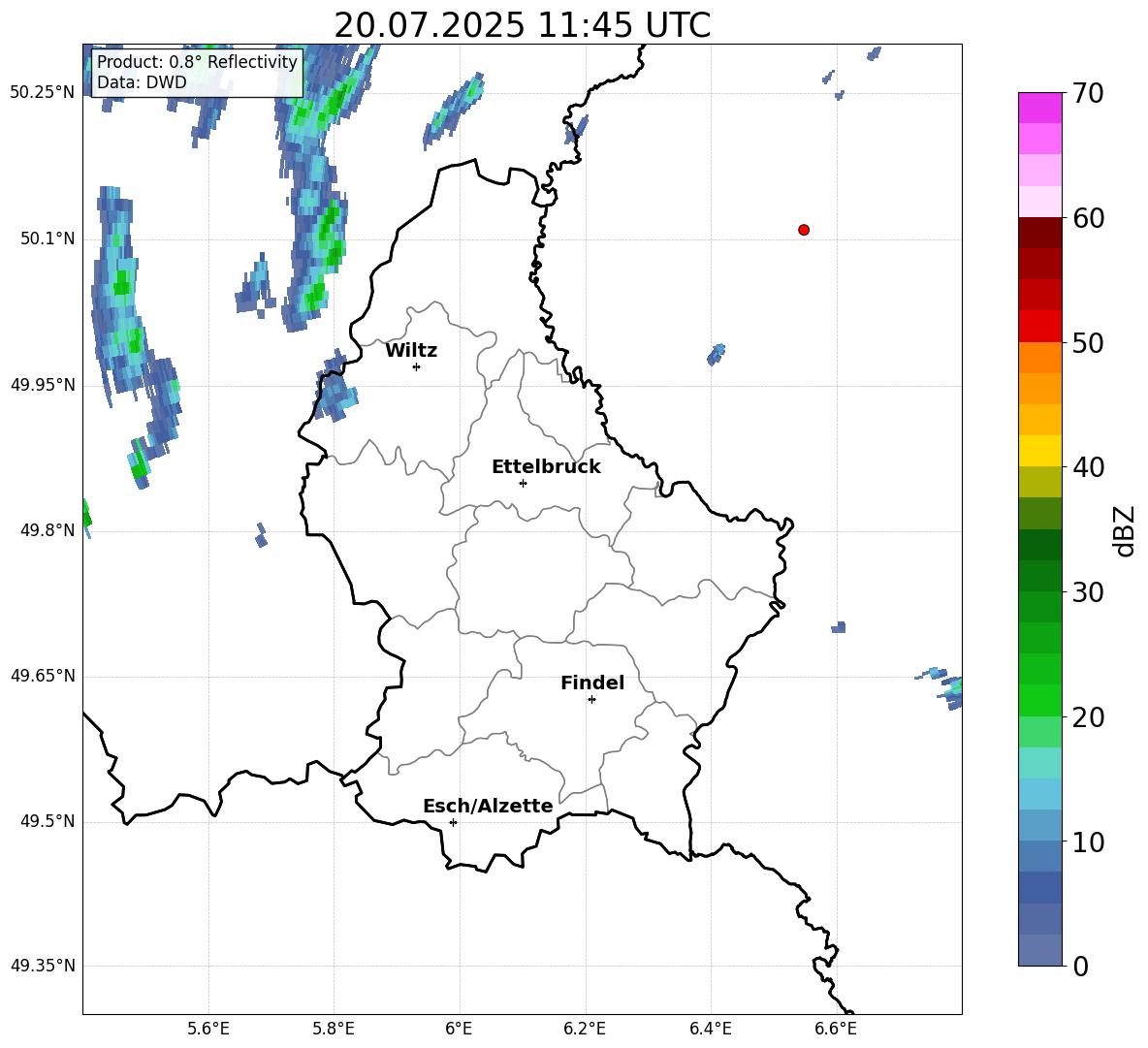Click the 49.8°N latitude label

point(48,530)
